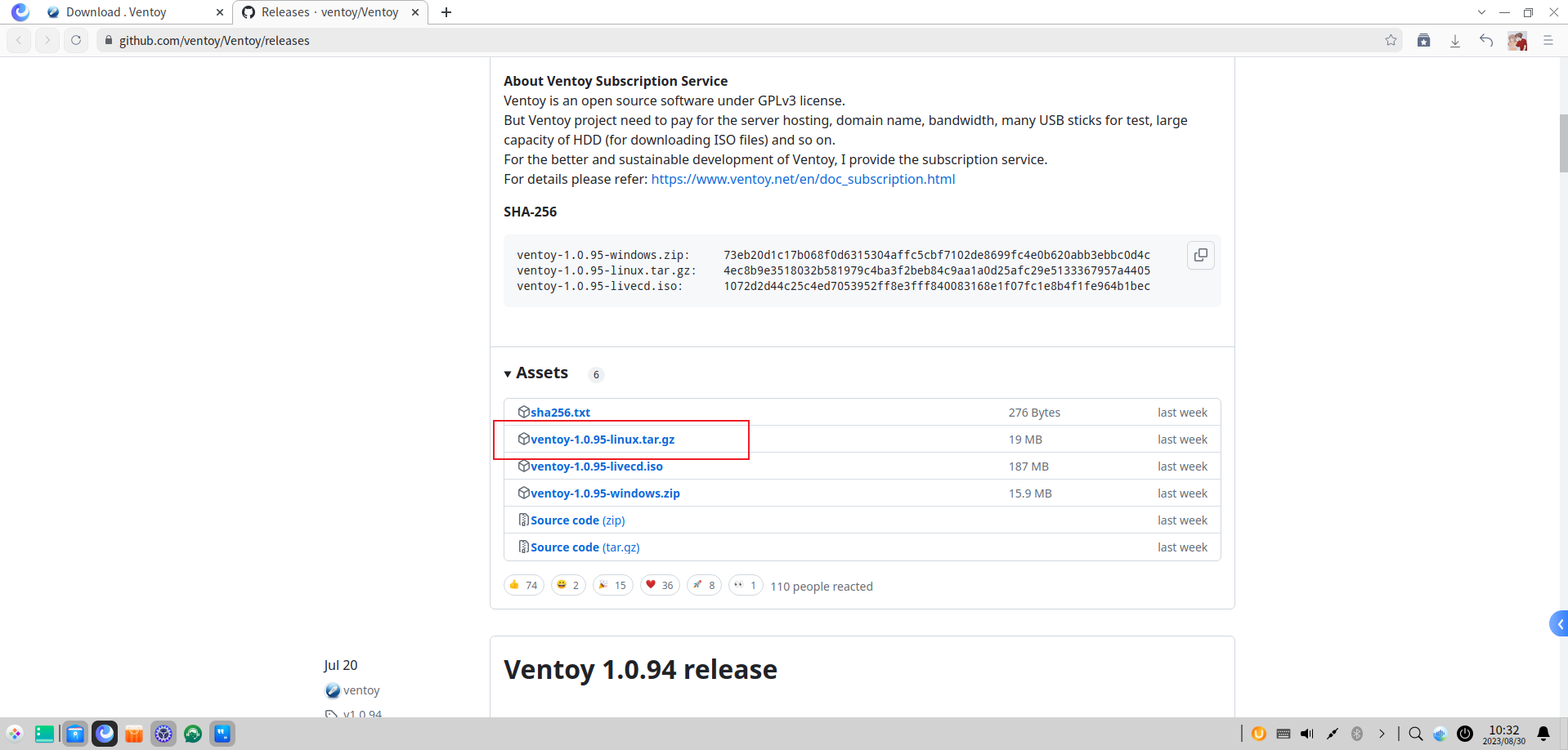The width and height of the screenshot is (1568, 750).
Task: Click the network plug tray icon
Action: click(x=1333, y=734)
